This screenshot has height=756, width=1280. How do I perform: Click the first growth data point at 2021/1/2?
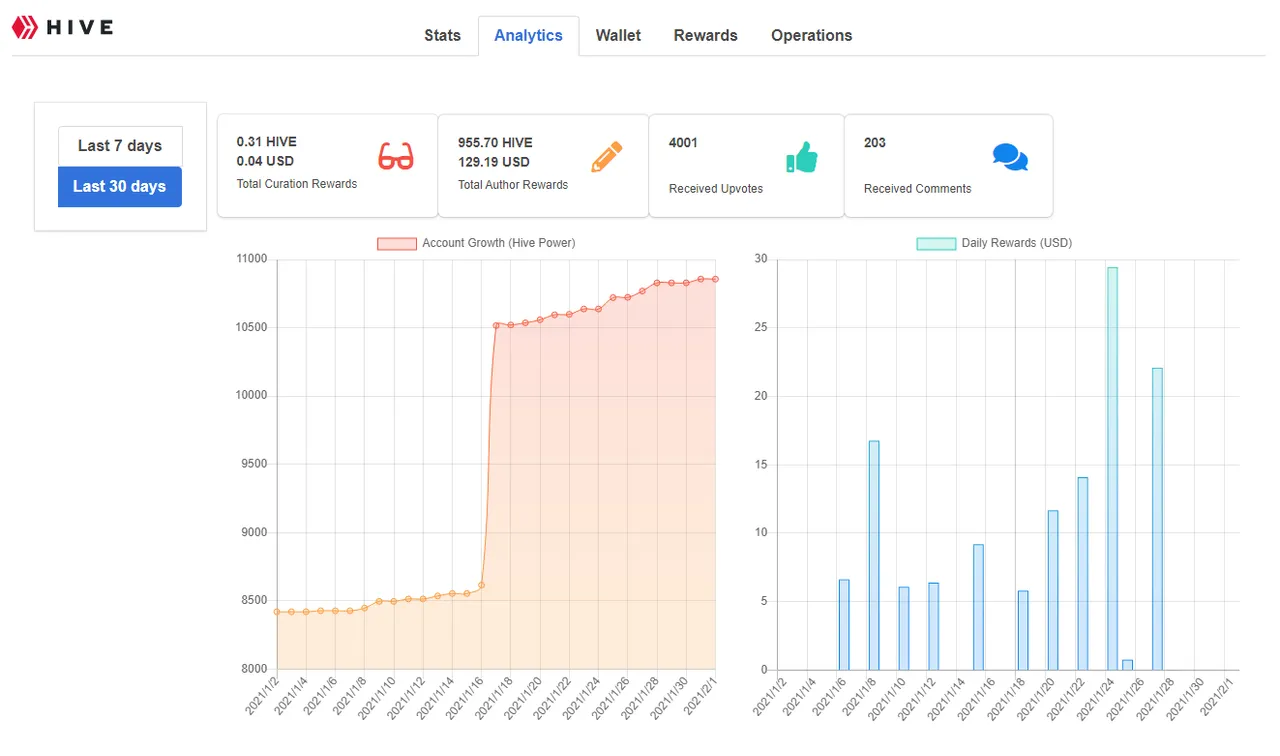[x=277, y=611]
